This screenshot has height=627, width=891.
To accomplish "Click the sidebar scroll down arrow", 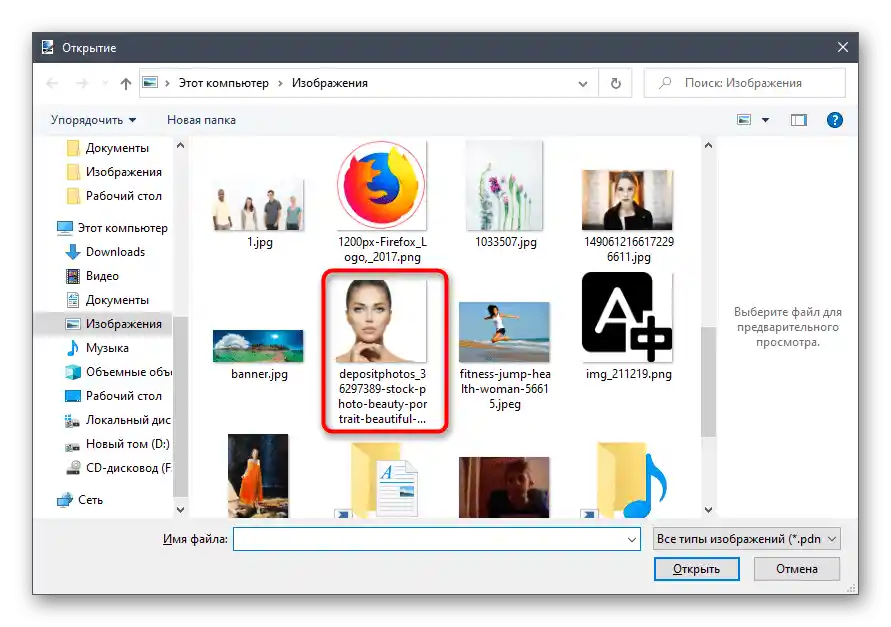I will point(180,510).
